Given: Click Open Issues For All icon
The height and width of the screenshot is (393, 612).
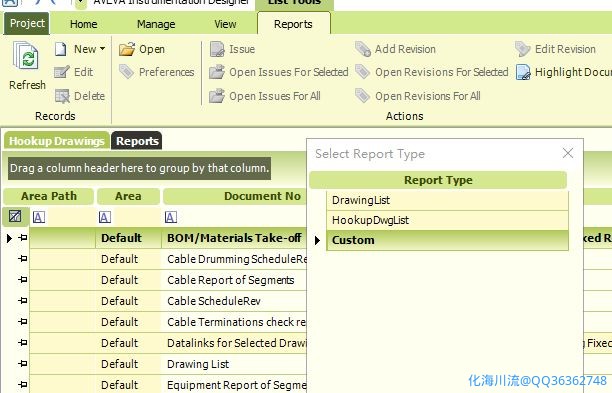Looking at the screenshot, I should click(217, 96).
